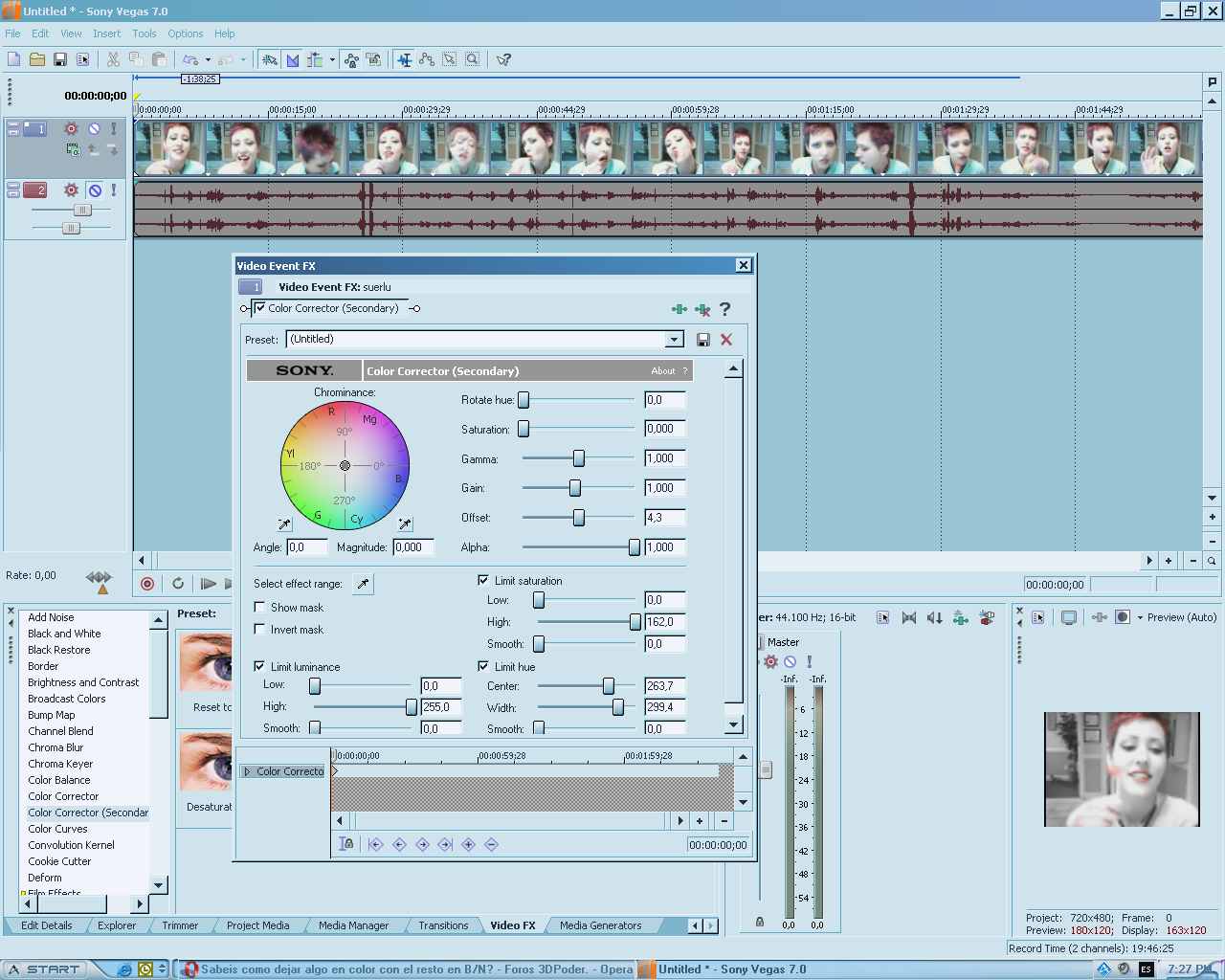Open the Undo history dropdown arrow

(208, 59)
